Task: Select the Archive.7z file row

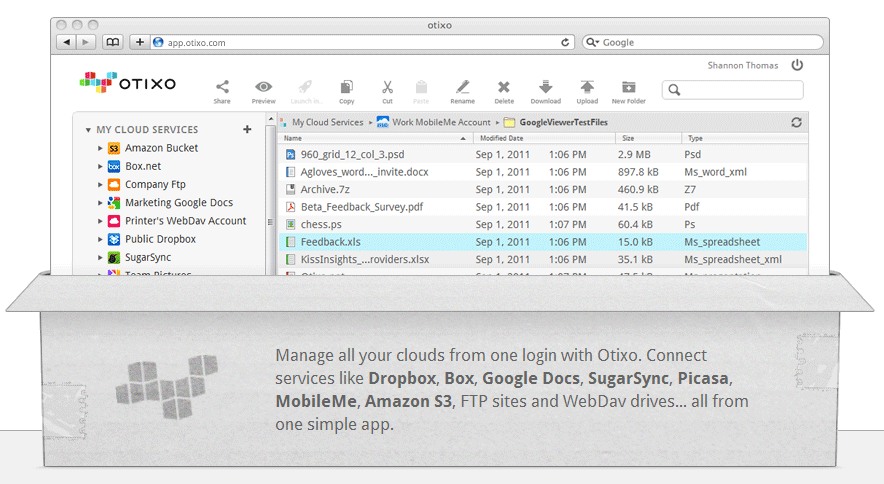Action: coord(542,190)
